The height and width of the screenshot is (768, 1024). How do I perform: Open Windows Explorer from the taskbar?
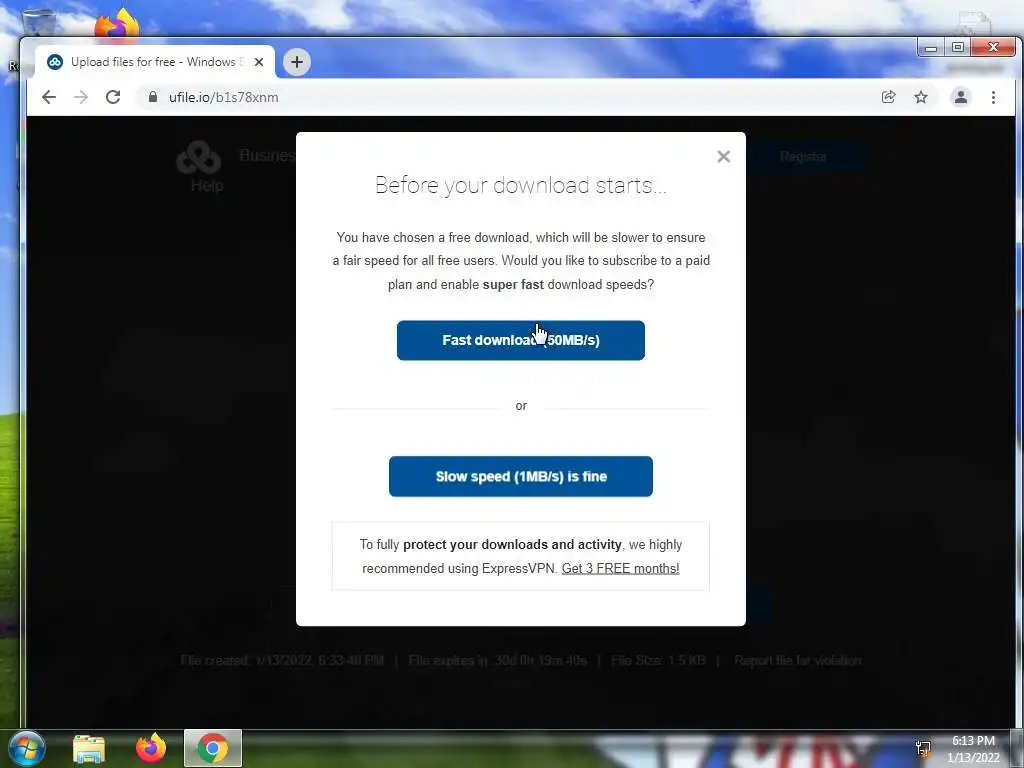point(89,748)
